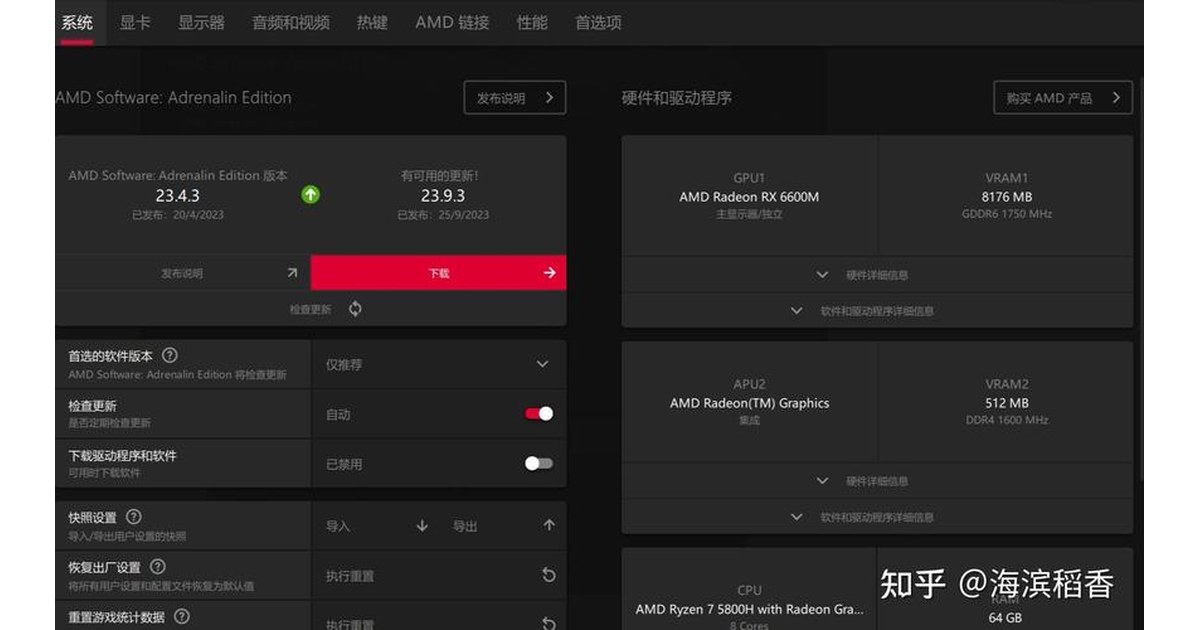The width and height of the screenshot is (1200, 630).
Task: Click the red 下载 button
Action: click(x=438, y=273)
